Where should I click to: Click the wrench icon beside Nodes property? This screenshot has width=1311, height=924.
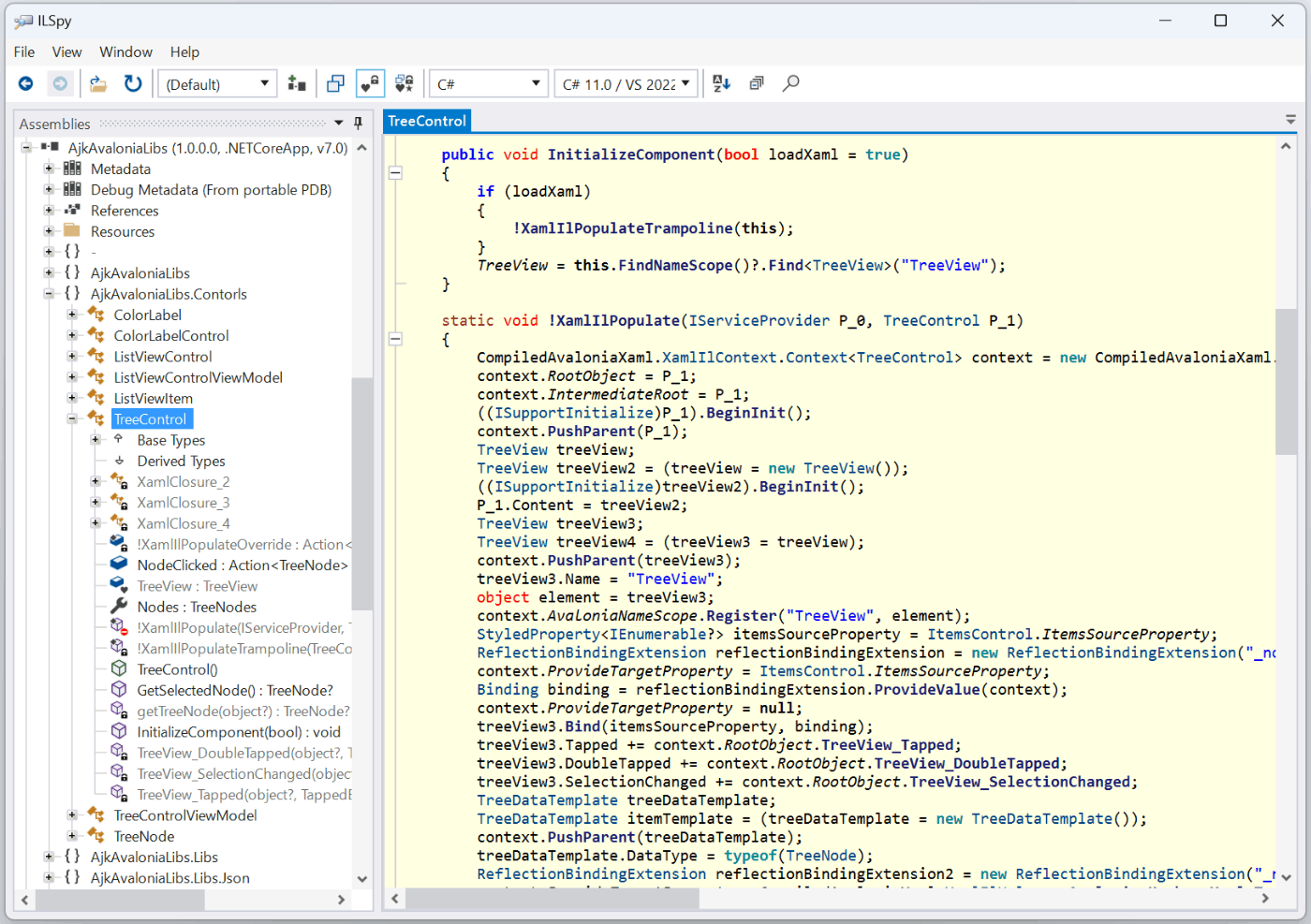click(x=119, y=607)
